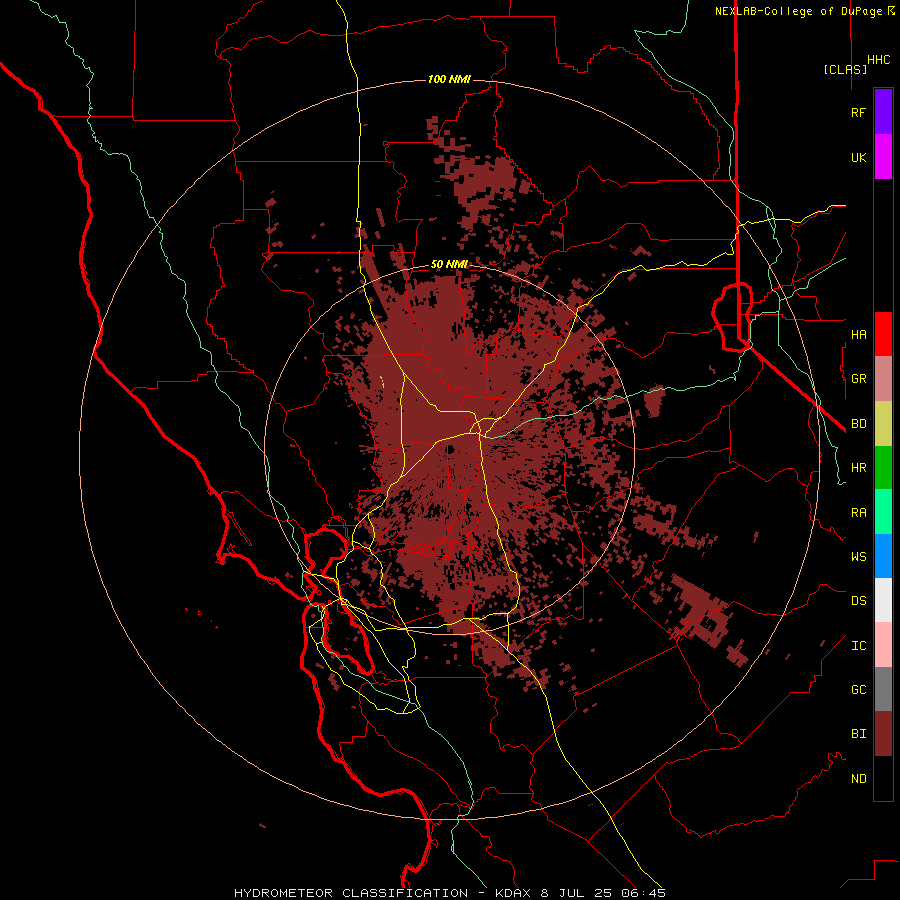Click the BI legend label
The width and height of the screenshot is (900, 900).
[858, 734]
